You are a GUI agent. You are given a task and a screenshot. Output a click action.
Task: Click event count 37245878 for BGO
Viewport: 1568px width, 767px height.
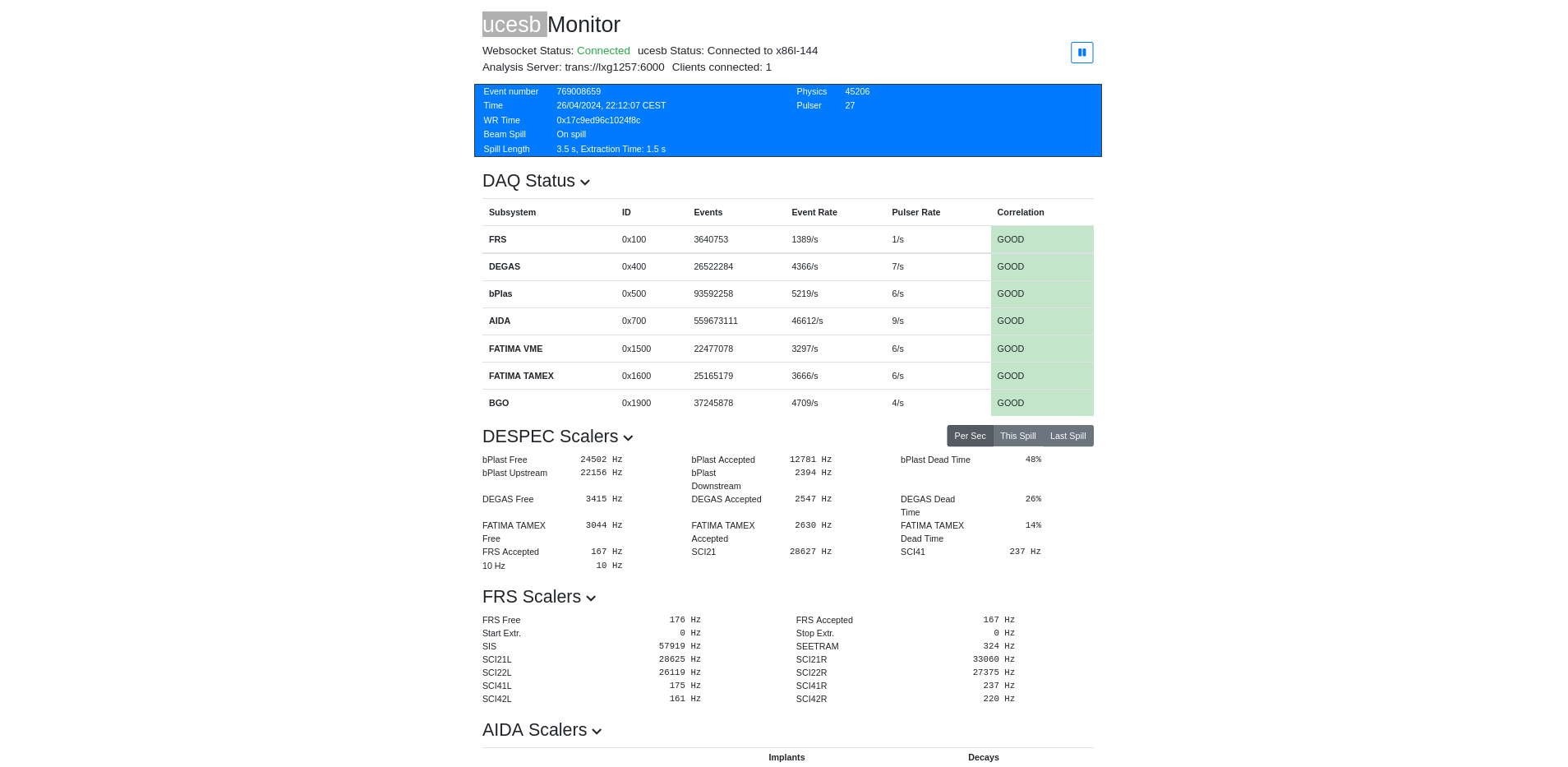tap(713, 403)
